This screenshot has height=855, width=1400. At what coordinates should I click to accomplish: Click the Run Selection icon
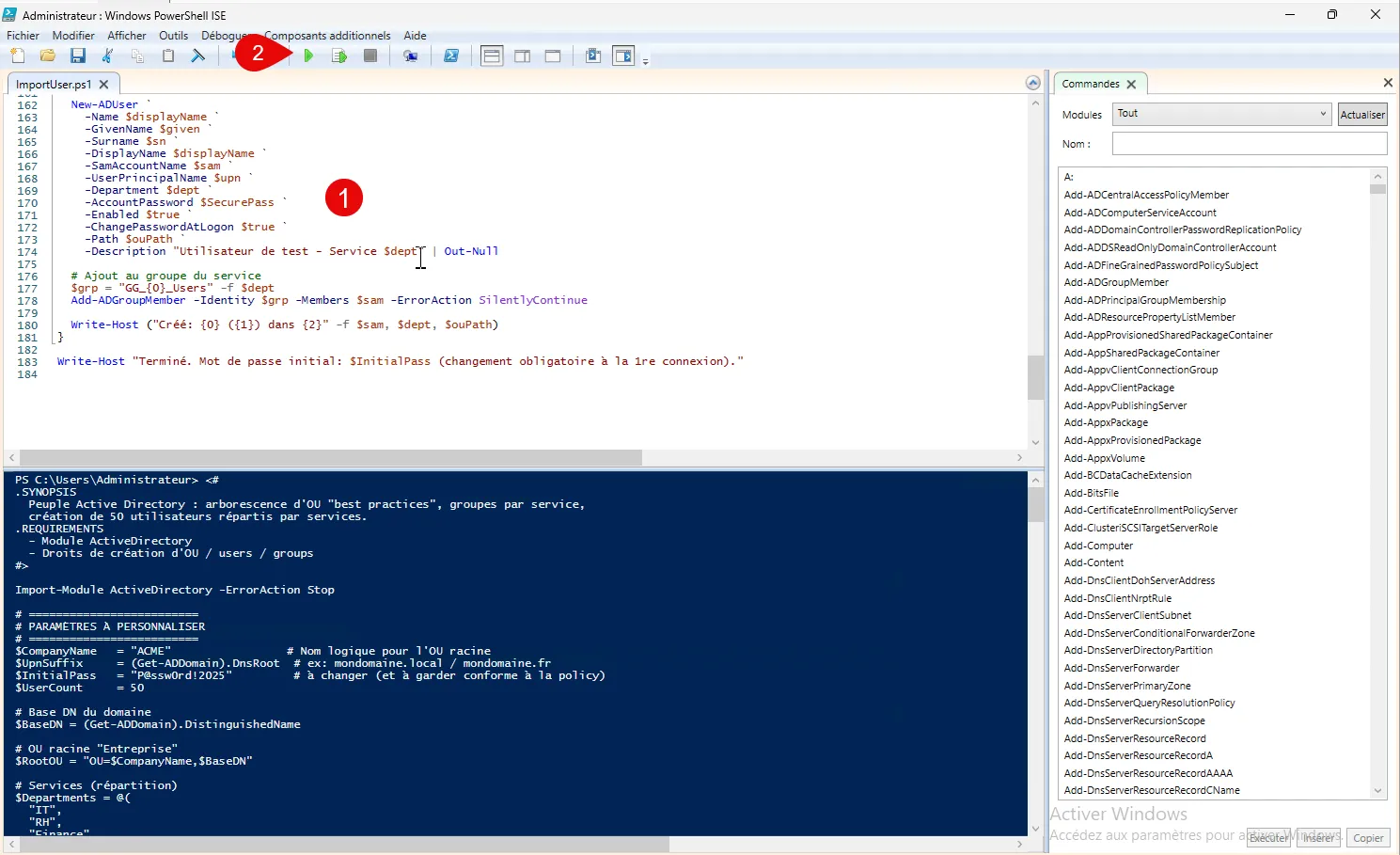click(x=339, y=56)
